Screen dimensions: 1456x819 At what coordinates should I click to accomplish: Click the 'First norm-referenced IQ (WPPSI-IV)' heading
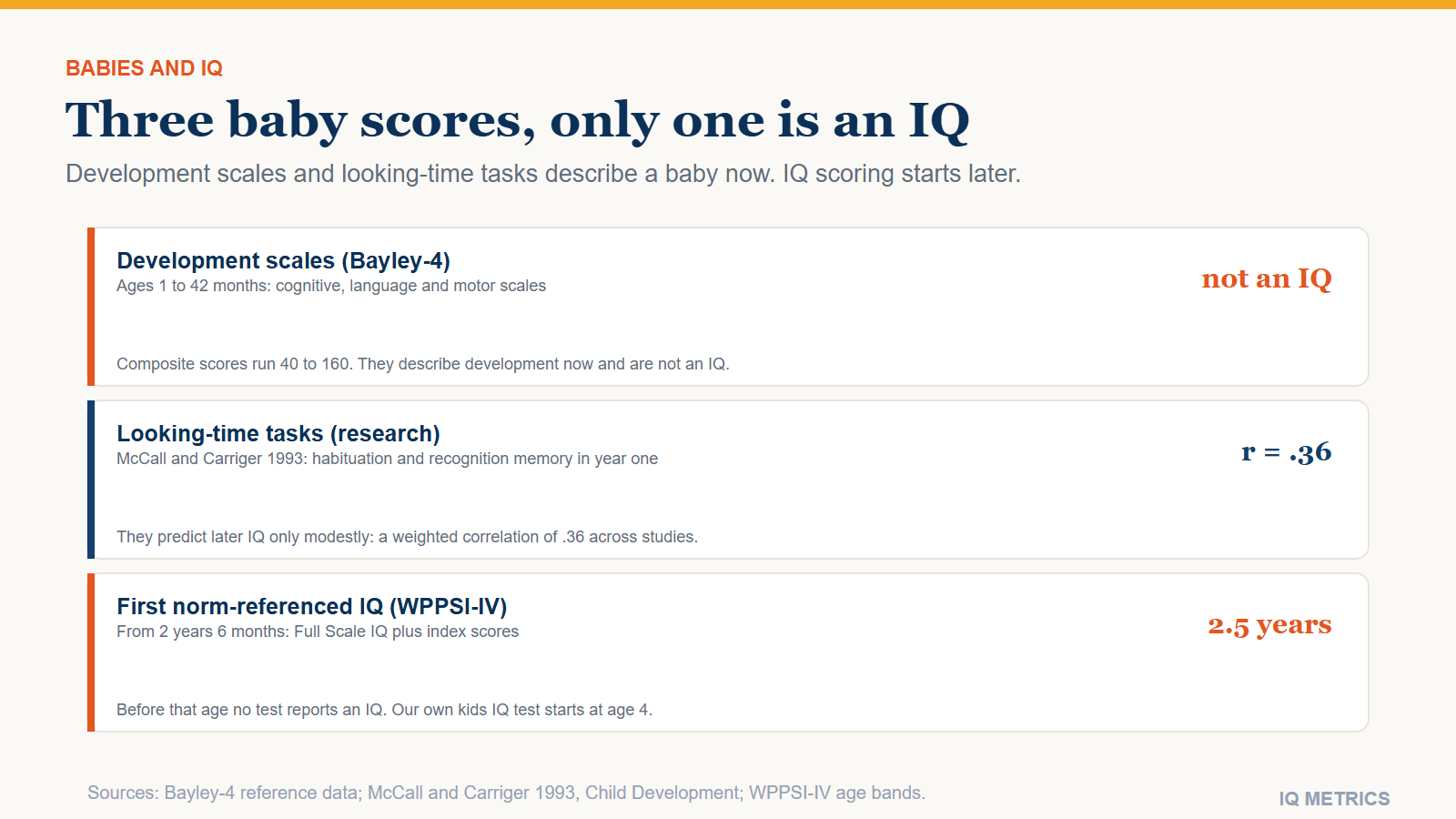pyautogui.click(x=312, y=607)
